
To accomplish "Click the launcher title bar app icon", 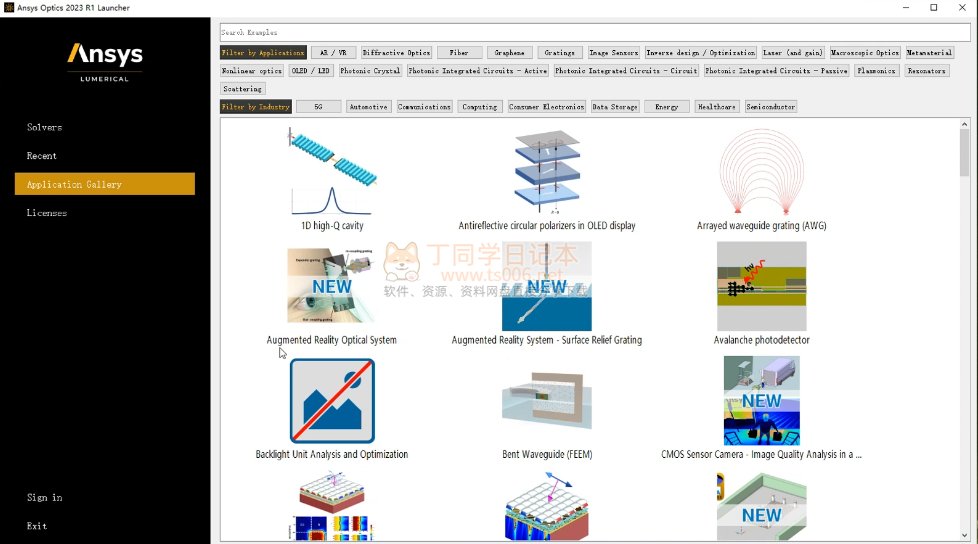I will coord(9,7).
